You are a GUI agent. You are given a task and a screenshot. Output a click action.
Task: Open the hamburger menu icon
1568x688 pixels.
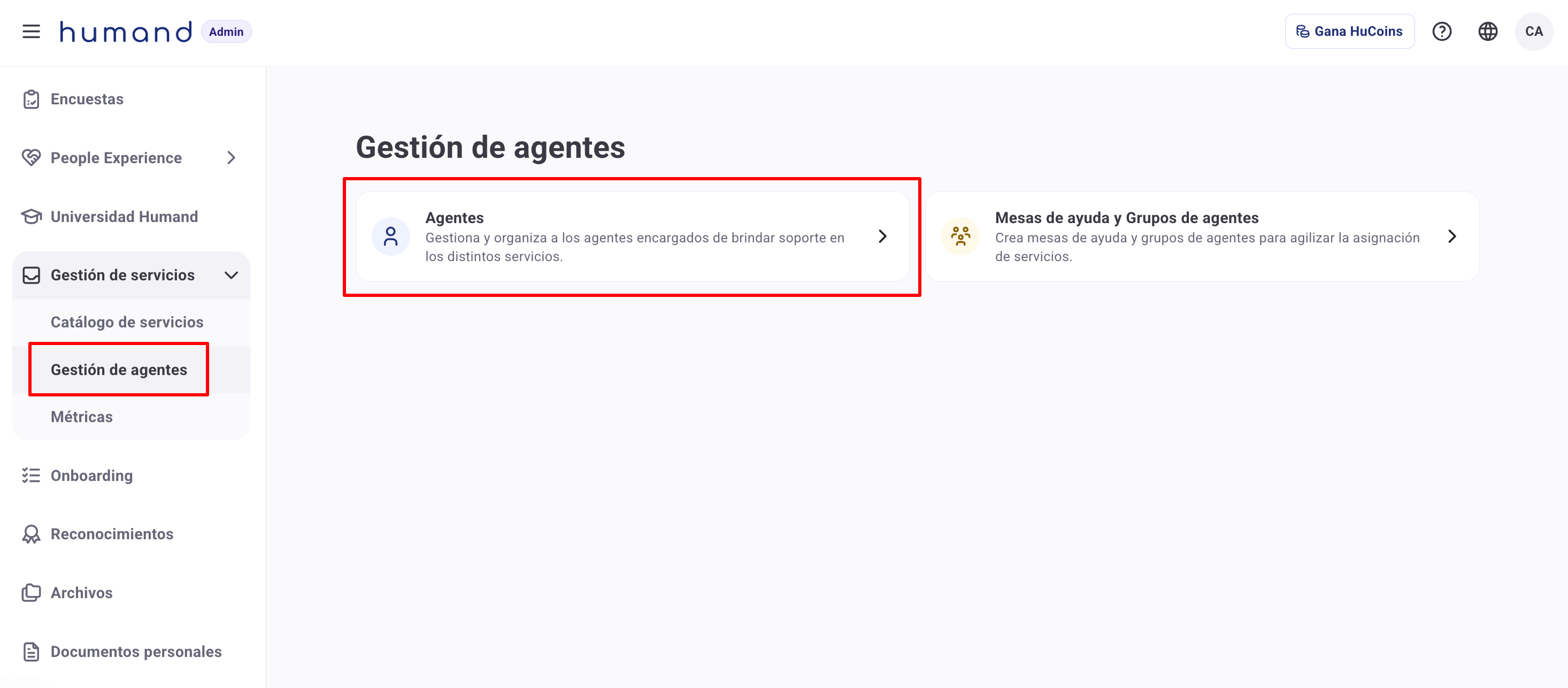tap(31, 32)
